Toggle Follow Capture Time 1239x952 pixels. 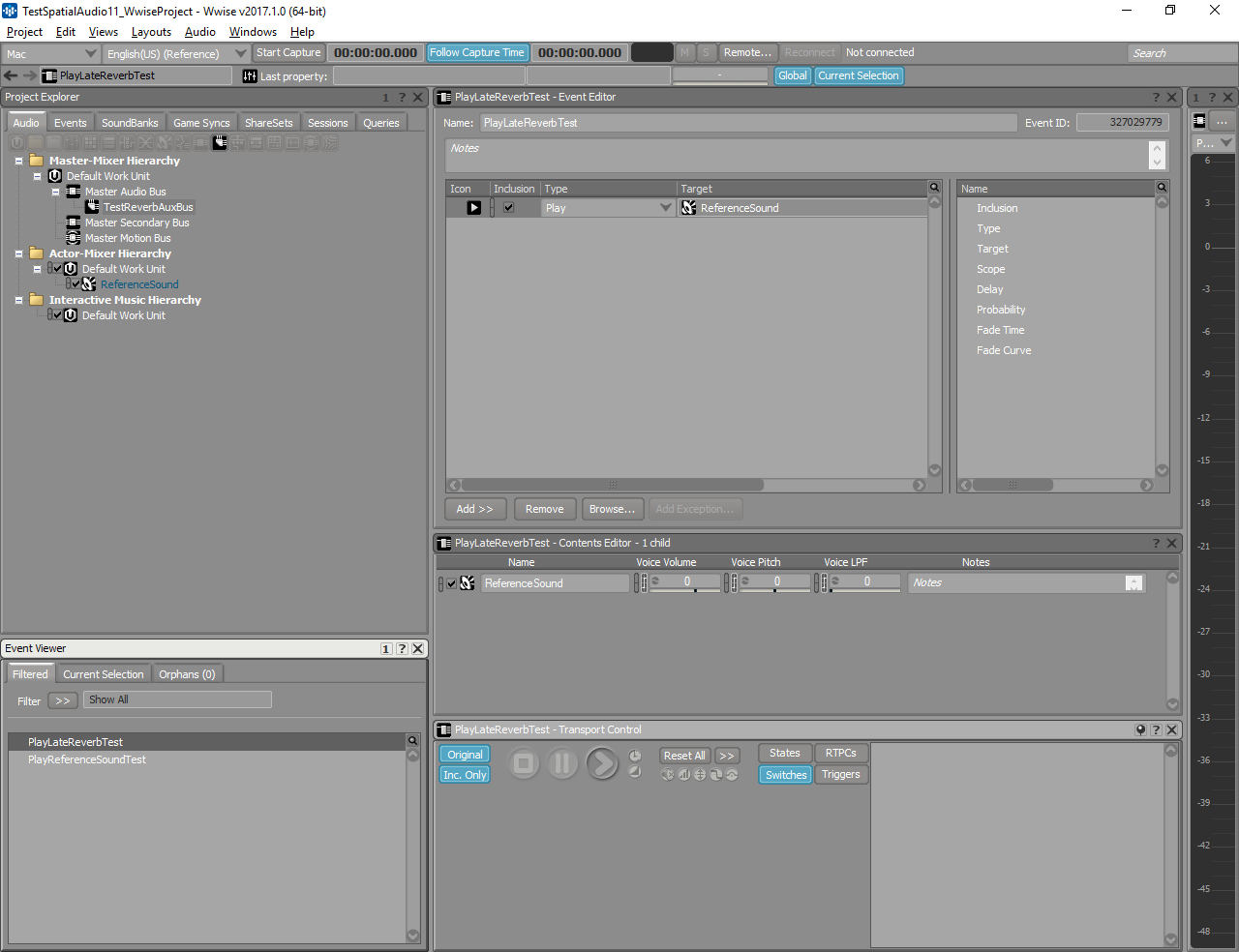477,52
